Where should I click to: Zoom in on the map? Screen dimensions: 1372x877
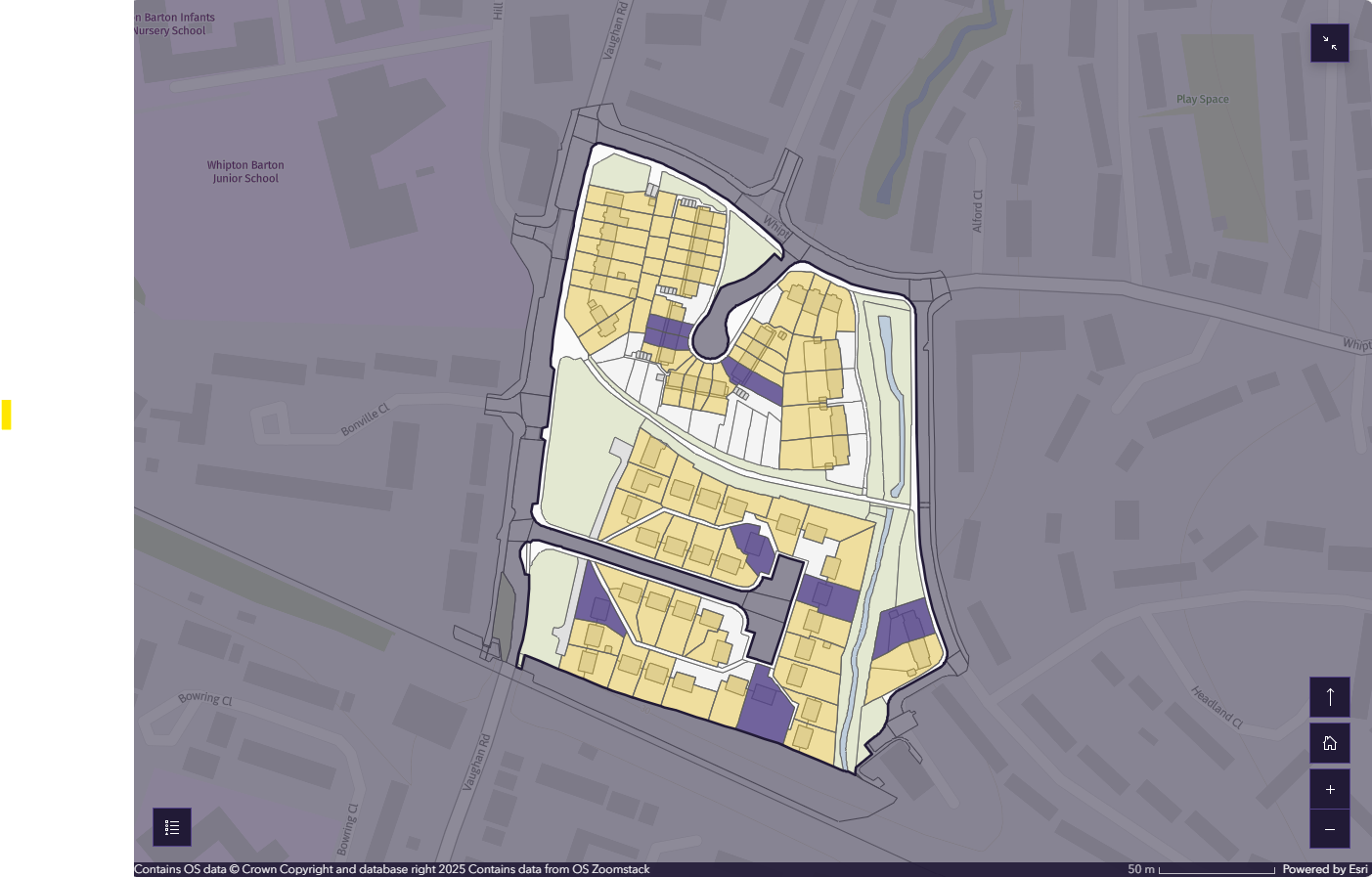[1329, 789]
